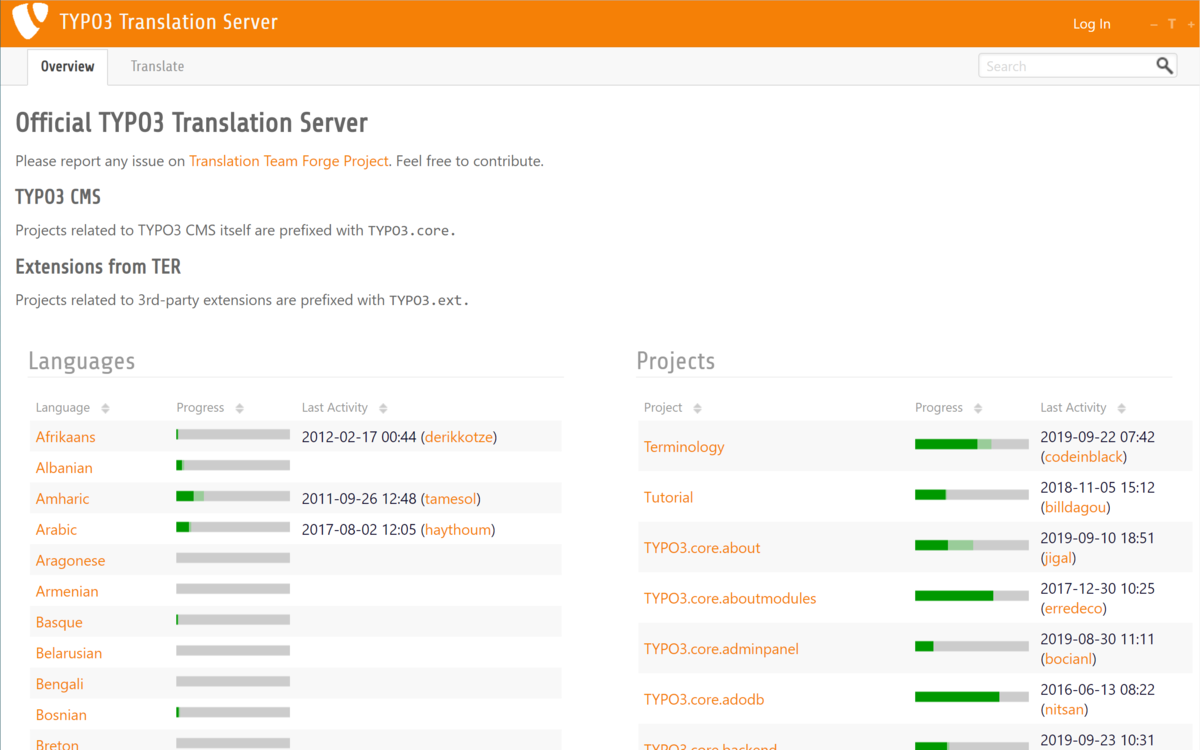Visit erredeco's user profile
This screenshot has width=1200, height=750.
1073,609
